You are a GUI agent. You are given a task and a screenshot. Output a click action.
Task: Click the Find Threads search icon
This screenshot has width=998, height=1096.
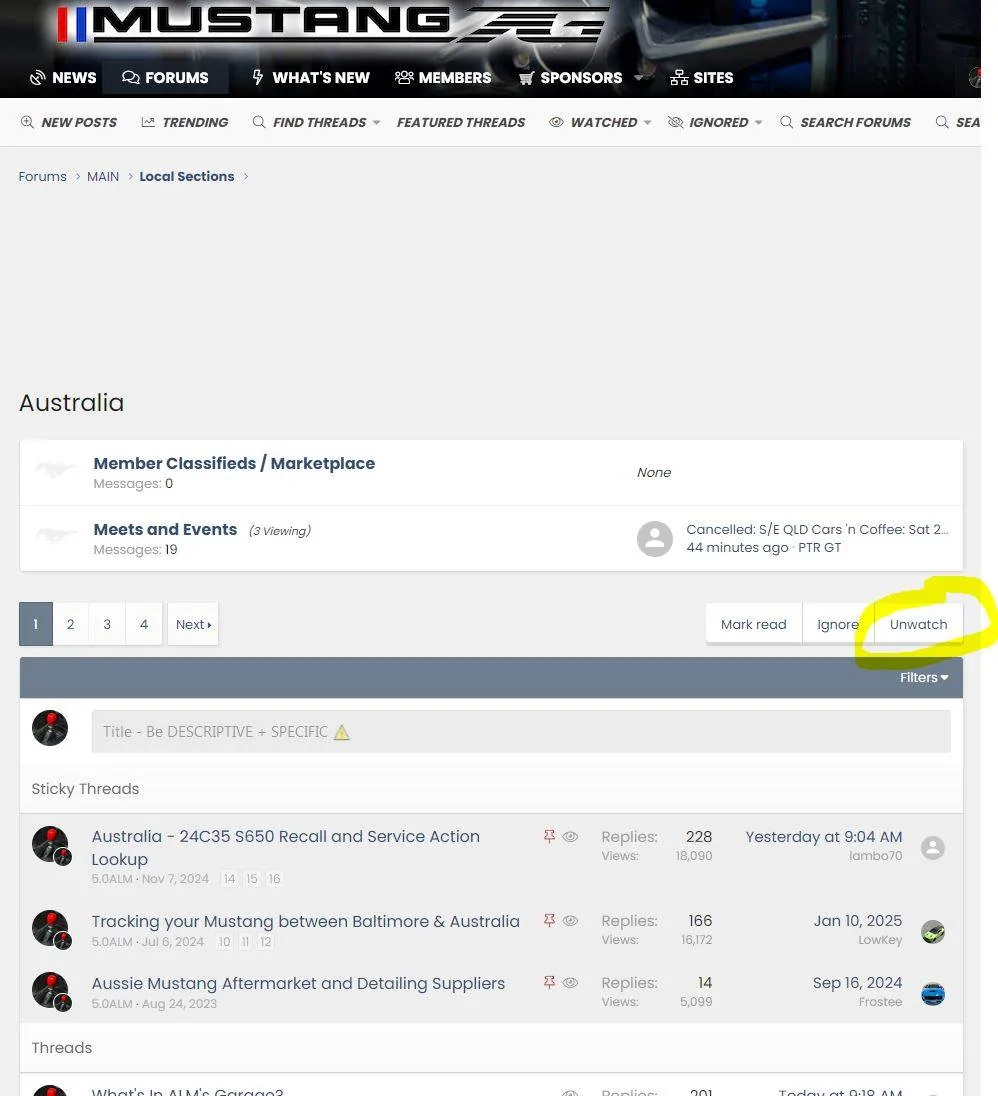(x=259, y=122)
